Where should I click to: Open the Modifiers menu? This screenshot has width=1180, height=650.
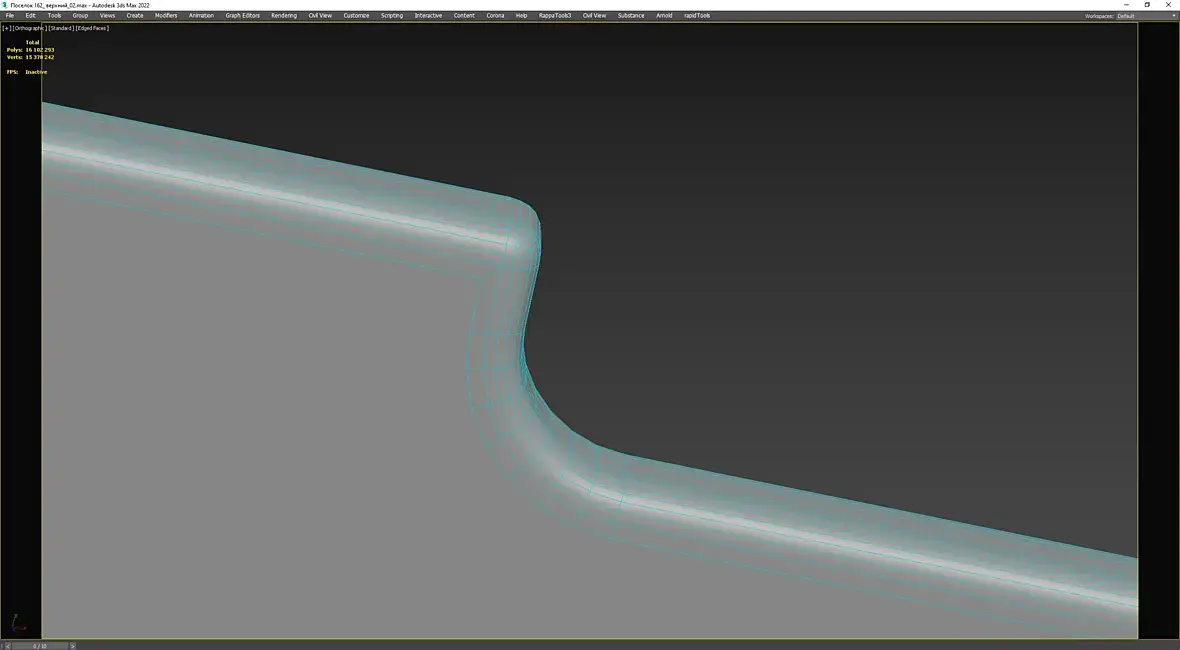tap(166, 15)
